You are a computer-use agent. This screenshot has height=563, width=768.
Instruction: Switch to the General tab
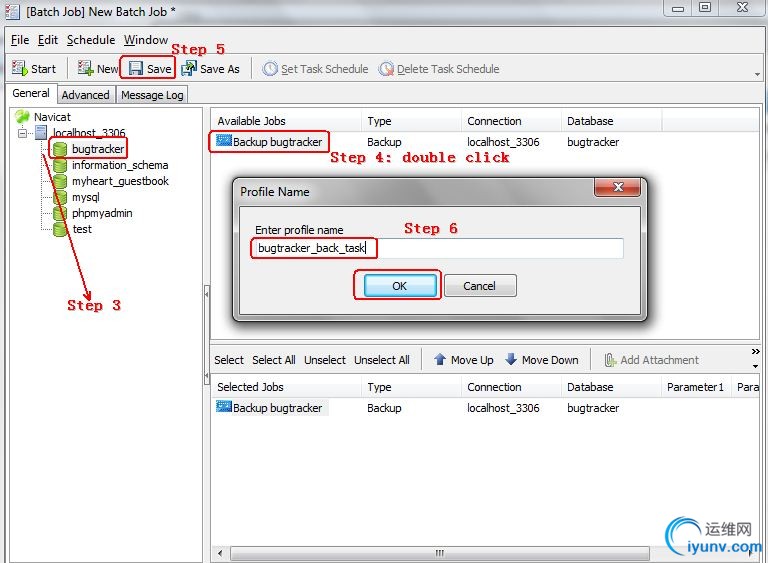(x=31, y=93)
